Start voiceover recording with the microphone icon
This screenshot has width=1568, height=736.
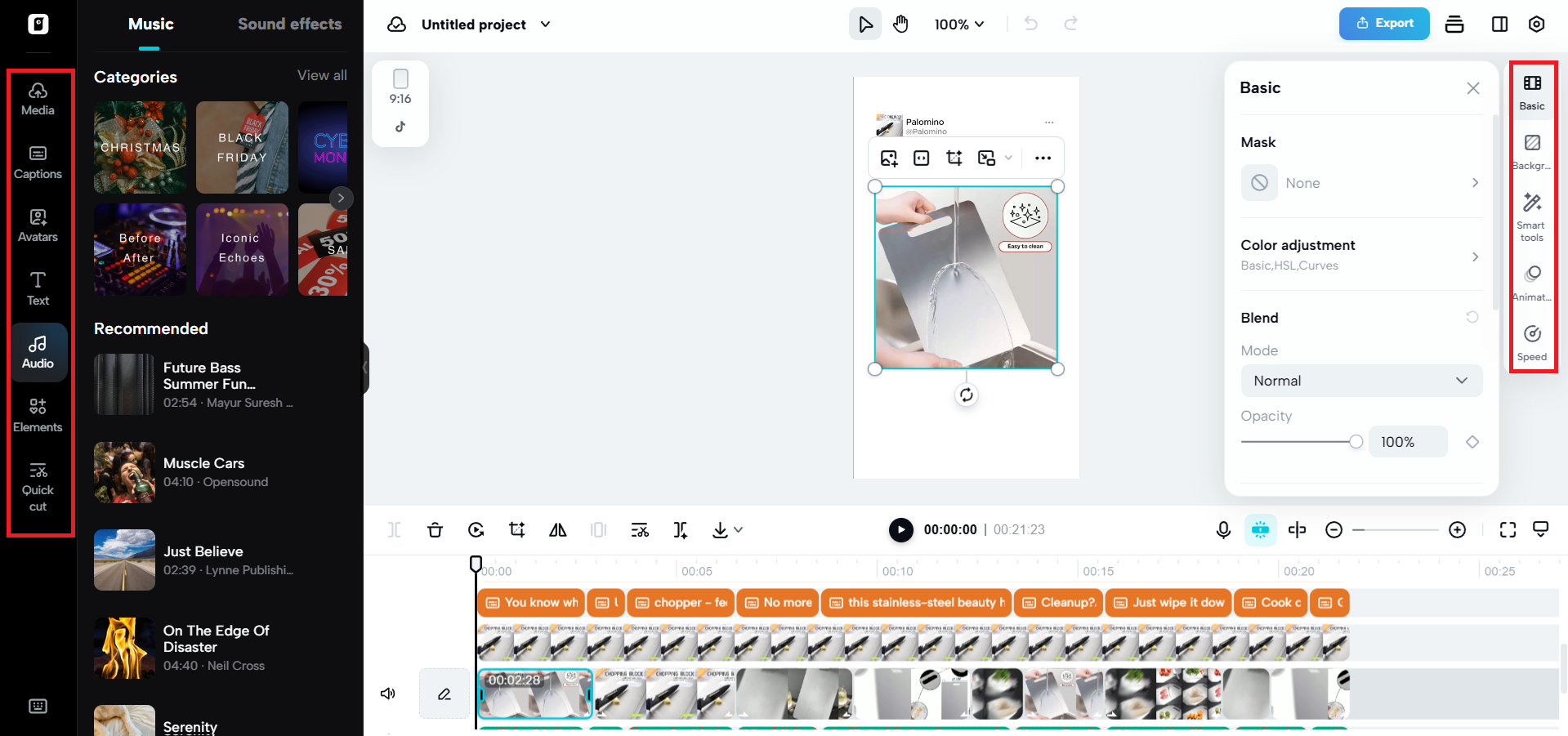coord(1222,529)
